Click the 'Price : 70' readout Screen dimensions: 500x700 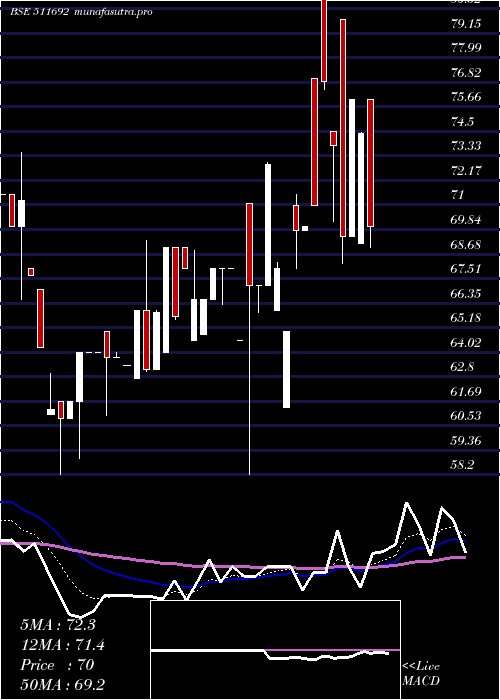coord(57,665)
